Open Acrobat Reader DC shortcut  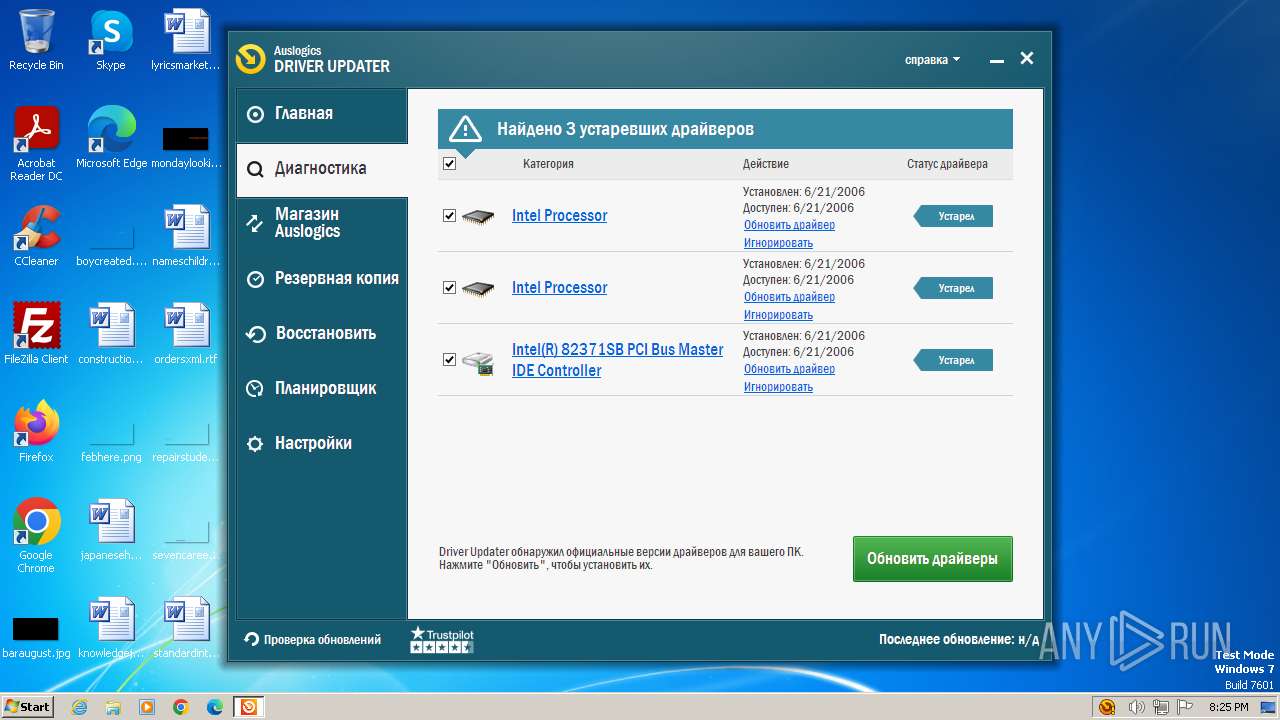(x=36, y=144)
